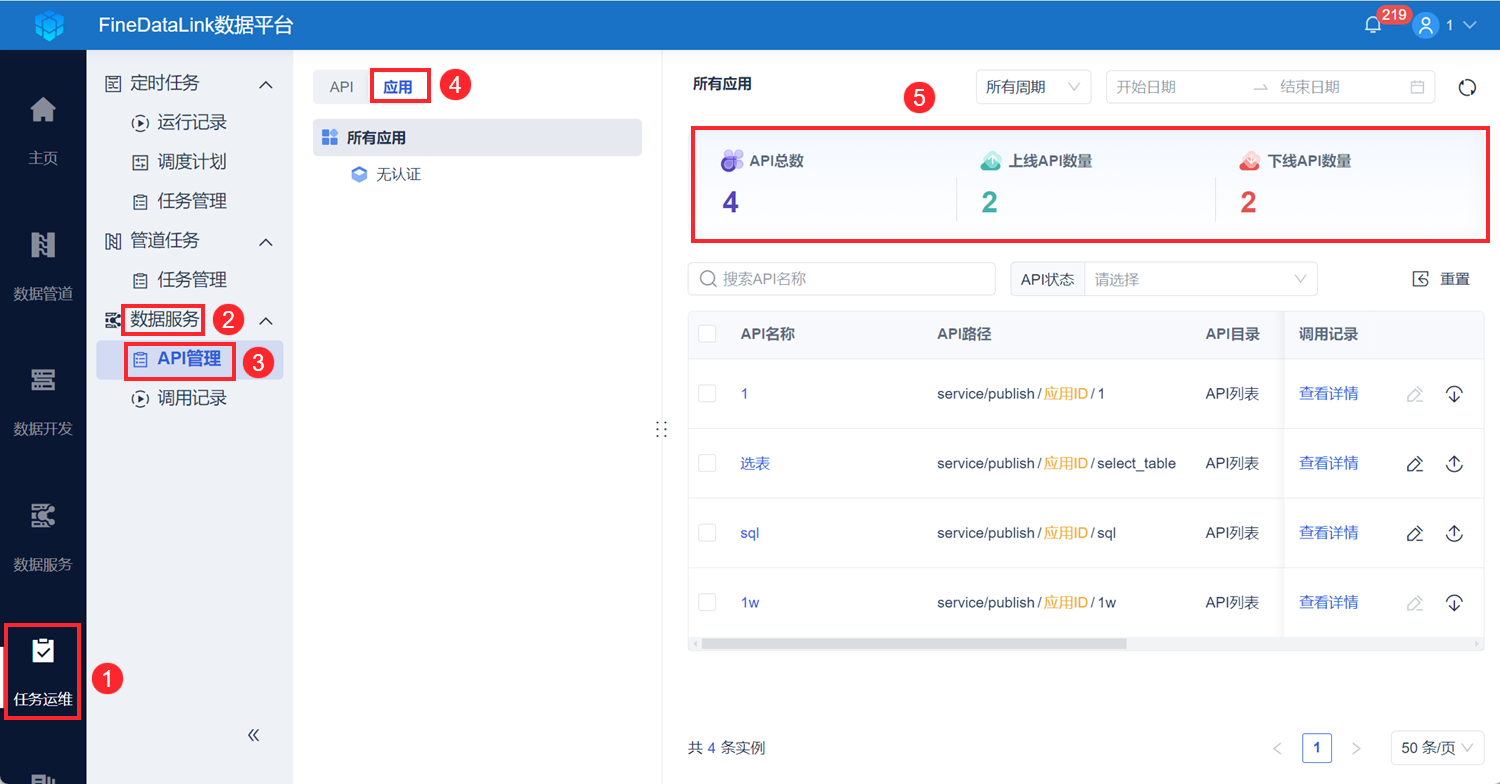Viewport: 1500px width, 784px height.
Task: Click the API总数 statistic icon
Action: [732, 161]
